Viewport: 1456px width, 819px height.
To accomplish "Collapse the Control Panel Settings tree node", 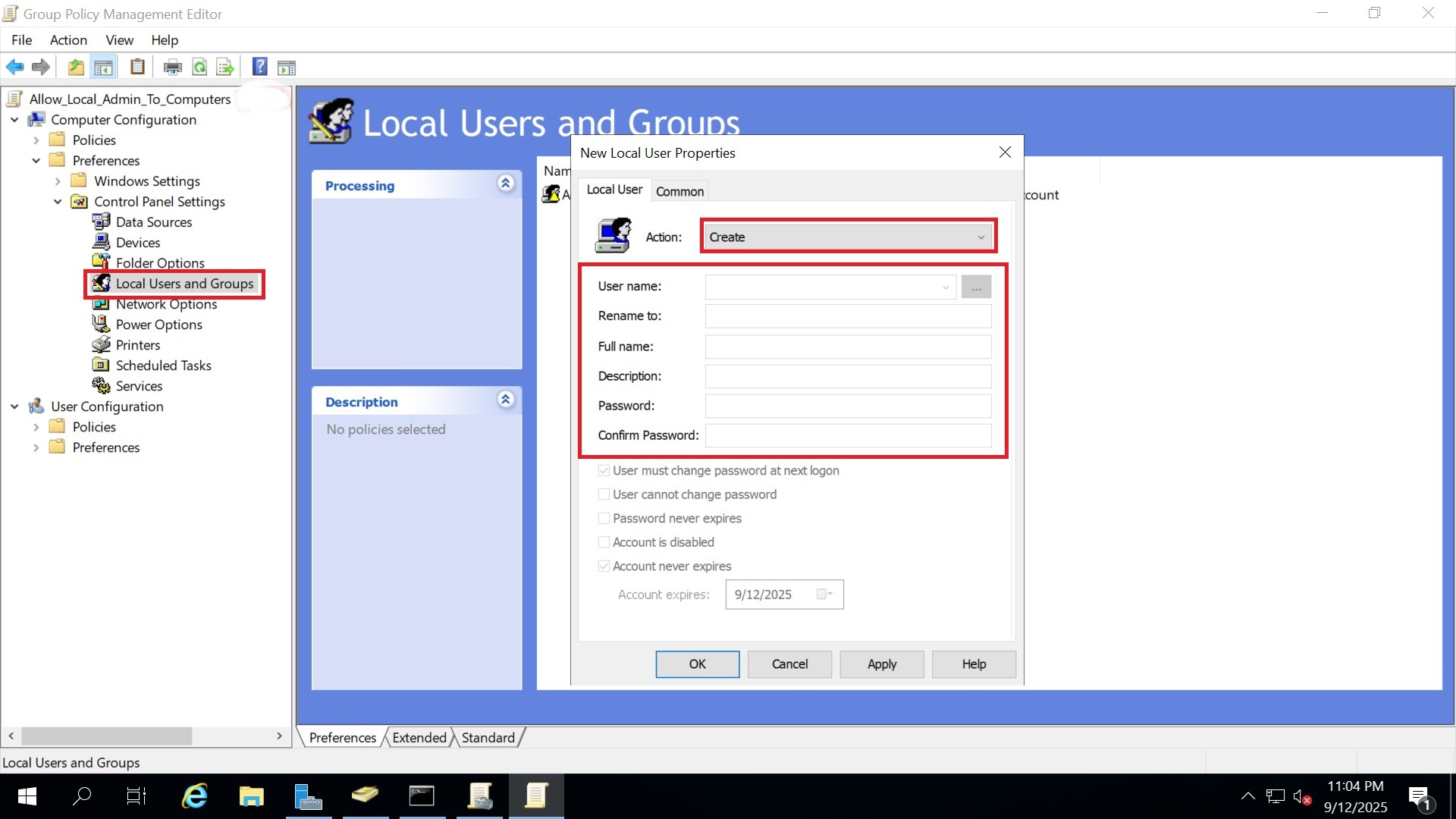I will 57,202.
